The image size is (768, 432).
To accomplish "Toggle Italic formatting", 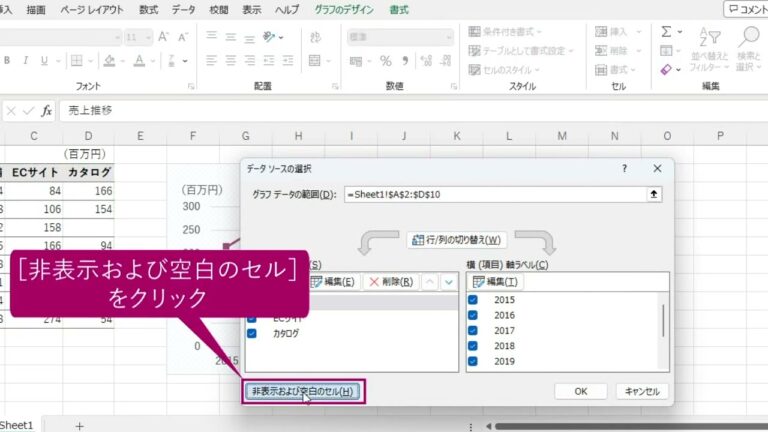I will [x=25, y=60].
